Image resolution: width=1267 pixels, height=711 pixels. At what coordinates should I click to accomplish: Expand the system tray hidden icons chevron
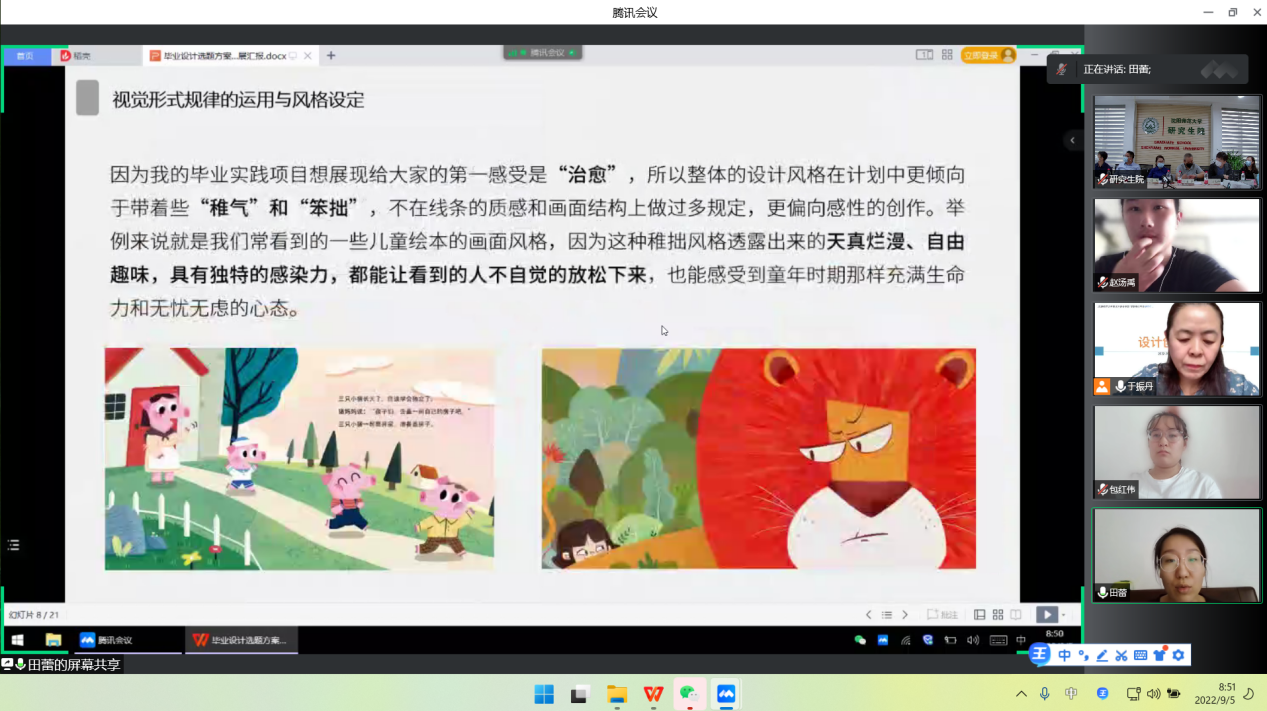click(1021, 694)
